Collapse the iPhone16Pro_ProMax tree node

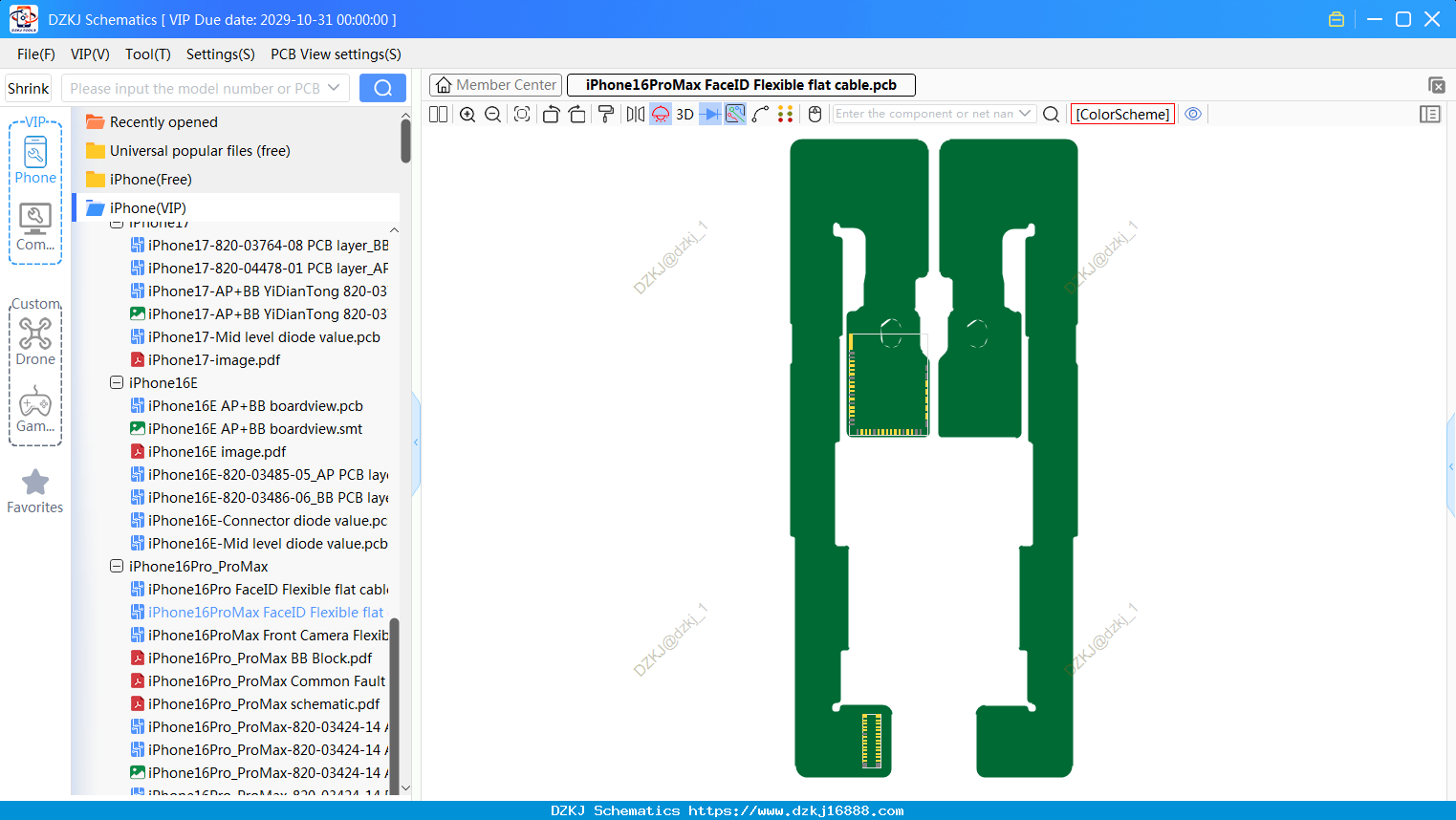tap(117, 566)
